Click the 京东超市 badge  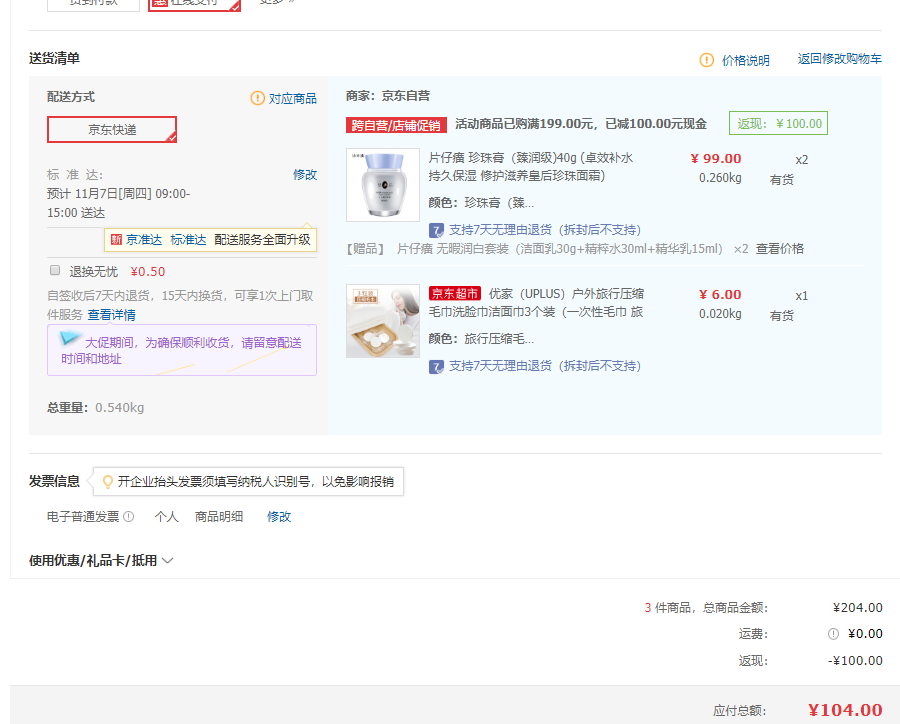point(455,293)
